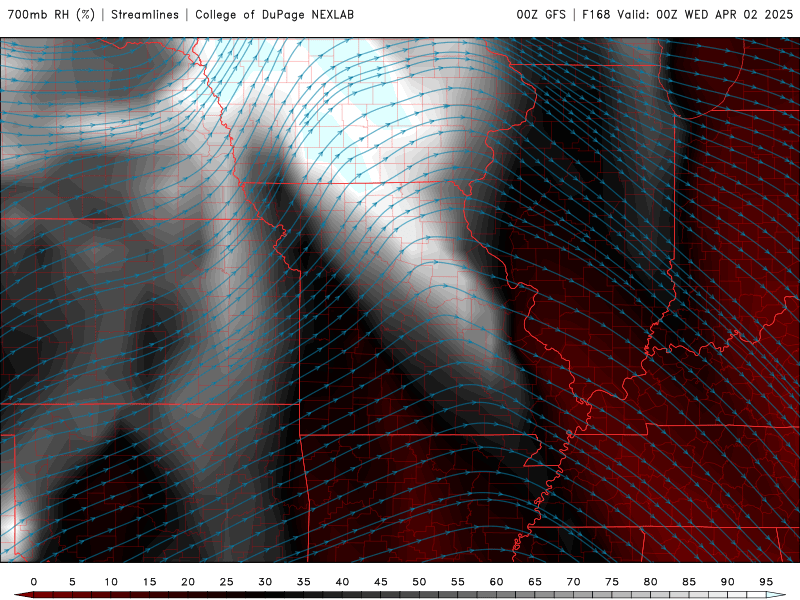Click the "85" RH scale number
The width and height of the screenshot is (800, 600).
point(689,582)
